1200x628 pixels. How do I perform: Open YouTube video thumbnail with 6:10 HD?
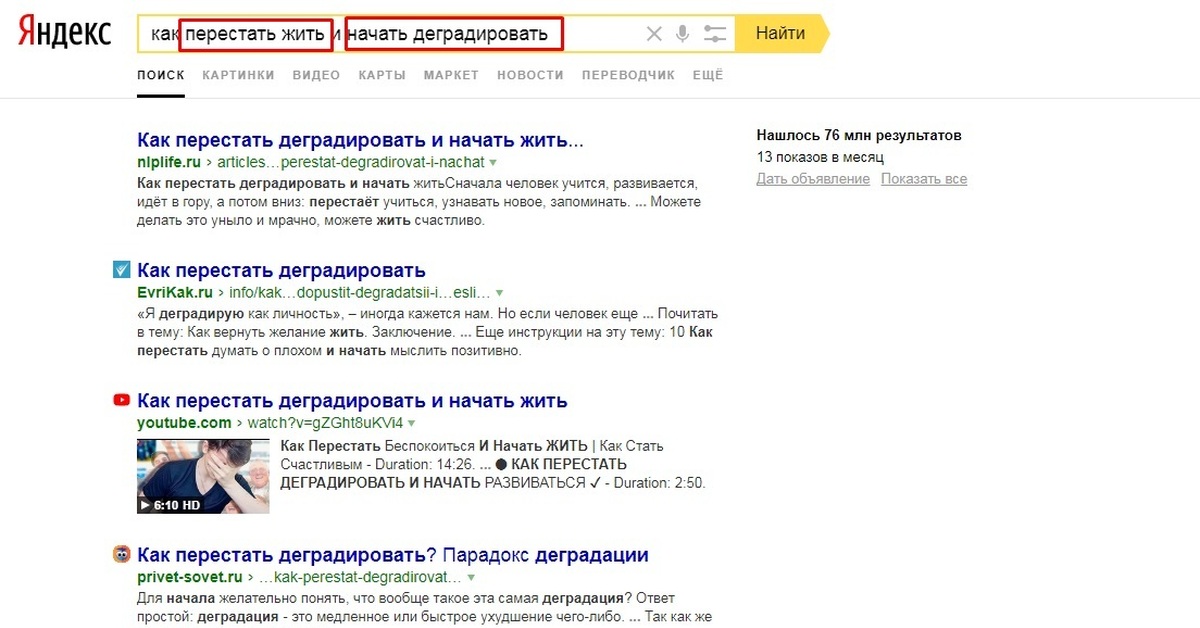point(203,476)
